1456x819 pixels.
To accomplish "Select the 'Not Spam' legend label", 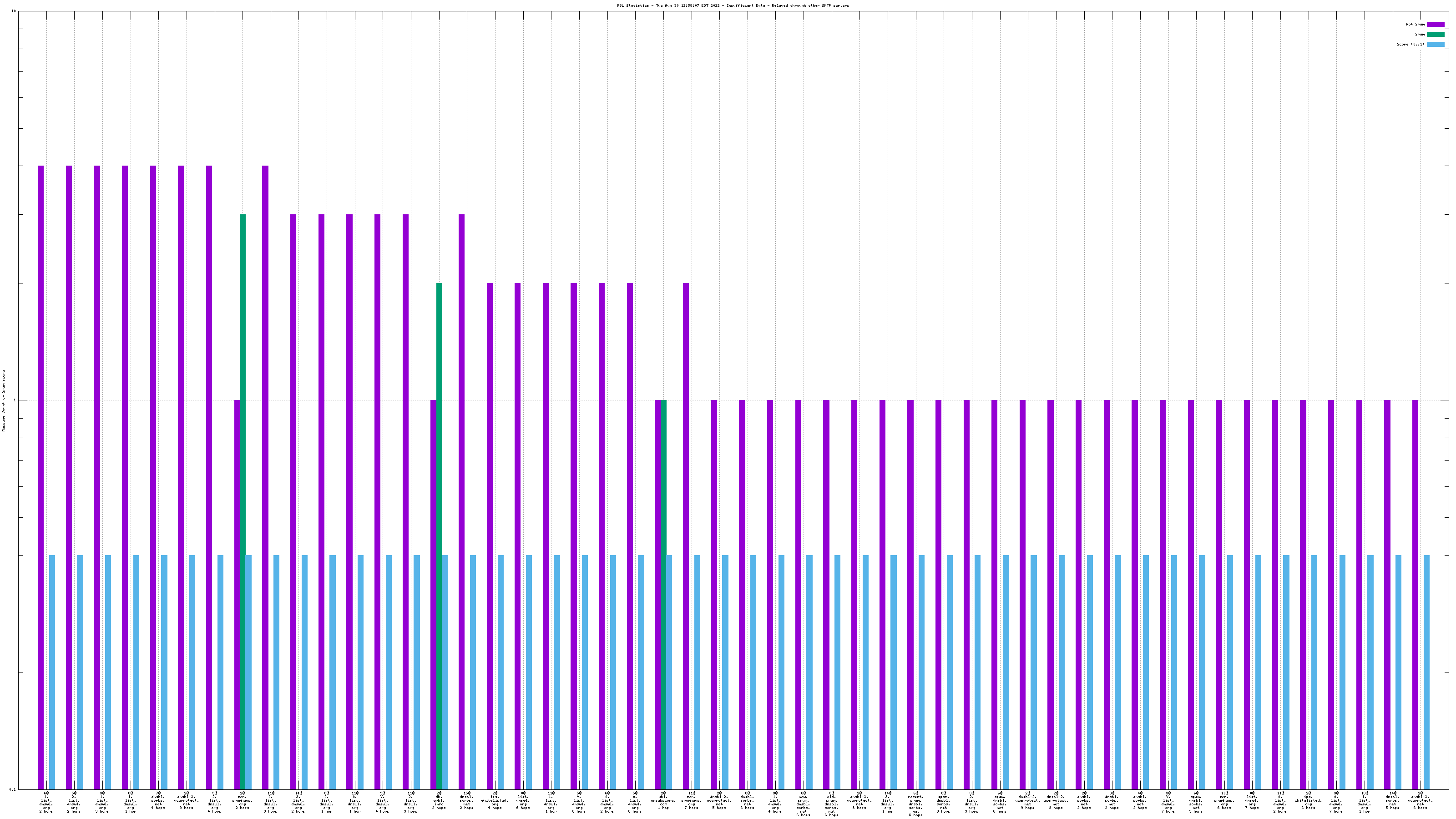I will point(1416,24).
